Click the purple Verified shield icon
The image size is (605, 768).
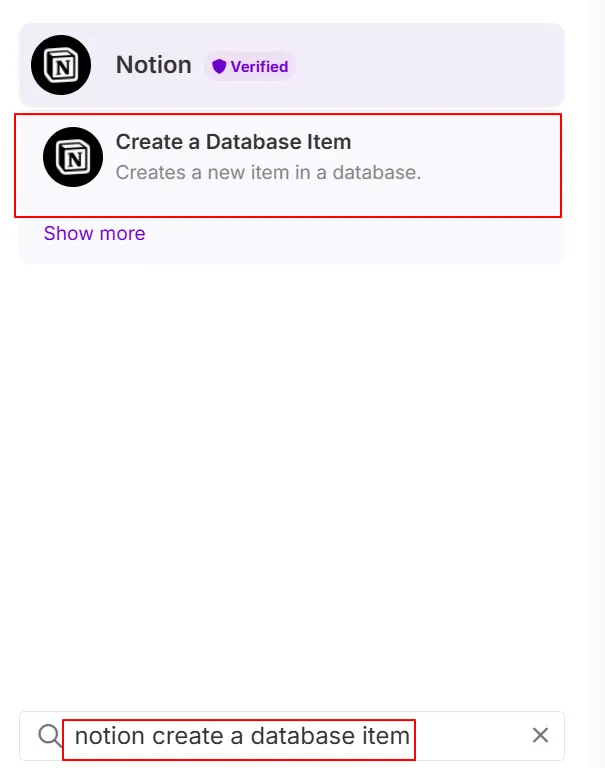(219, 67)
